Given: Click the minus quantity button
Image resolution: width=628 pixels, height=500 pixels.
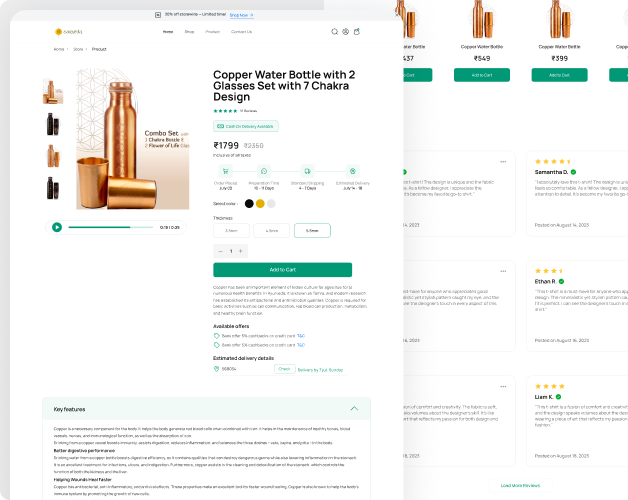Looking at the screenshot, I should click(220, 251).
